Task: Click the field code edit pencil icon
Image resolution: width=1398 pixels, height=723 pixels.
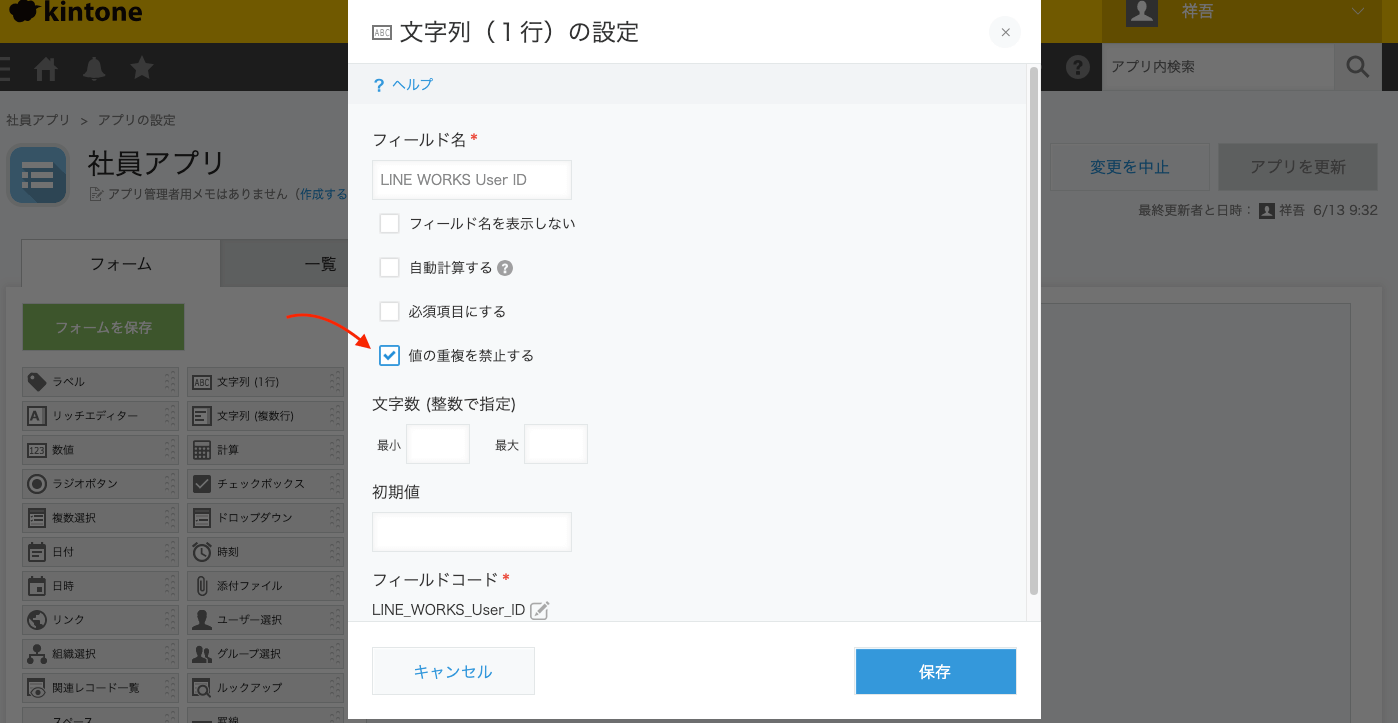Action: pyautogui.click(x=539, y=610)
